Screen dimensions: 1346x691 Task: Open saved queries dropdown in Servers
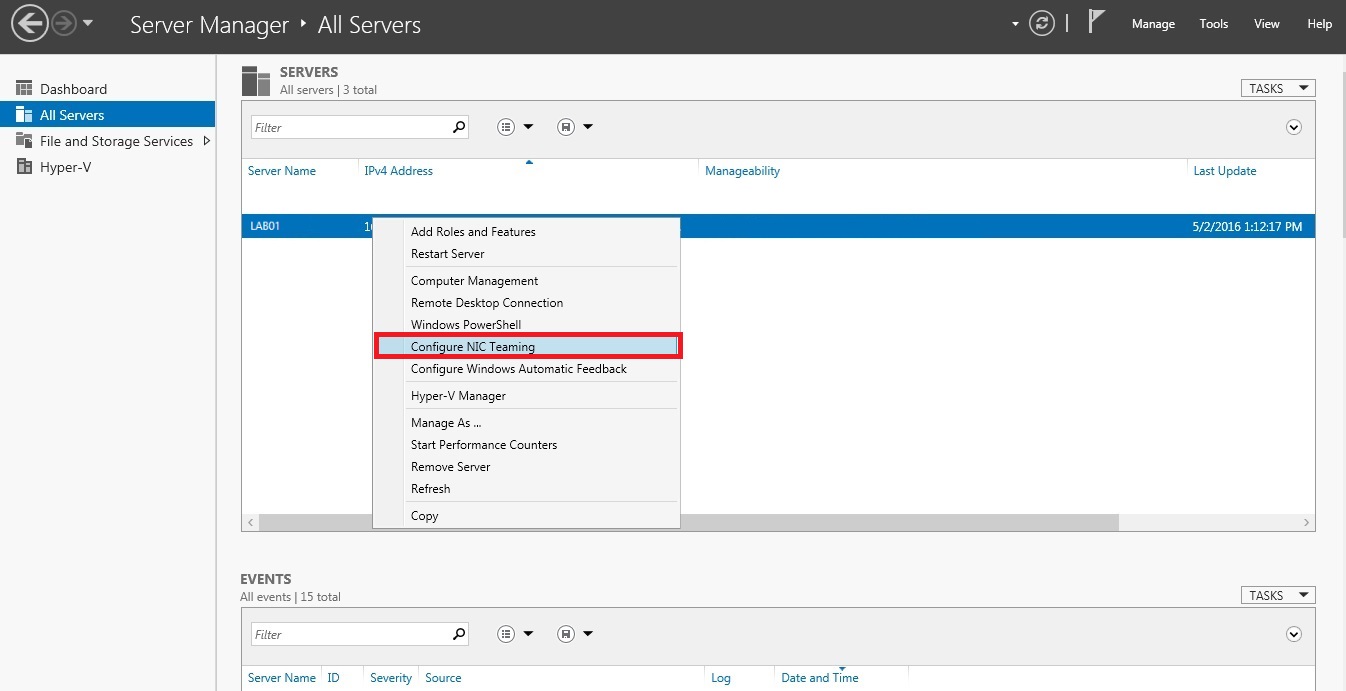575,127
